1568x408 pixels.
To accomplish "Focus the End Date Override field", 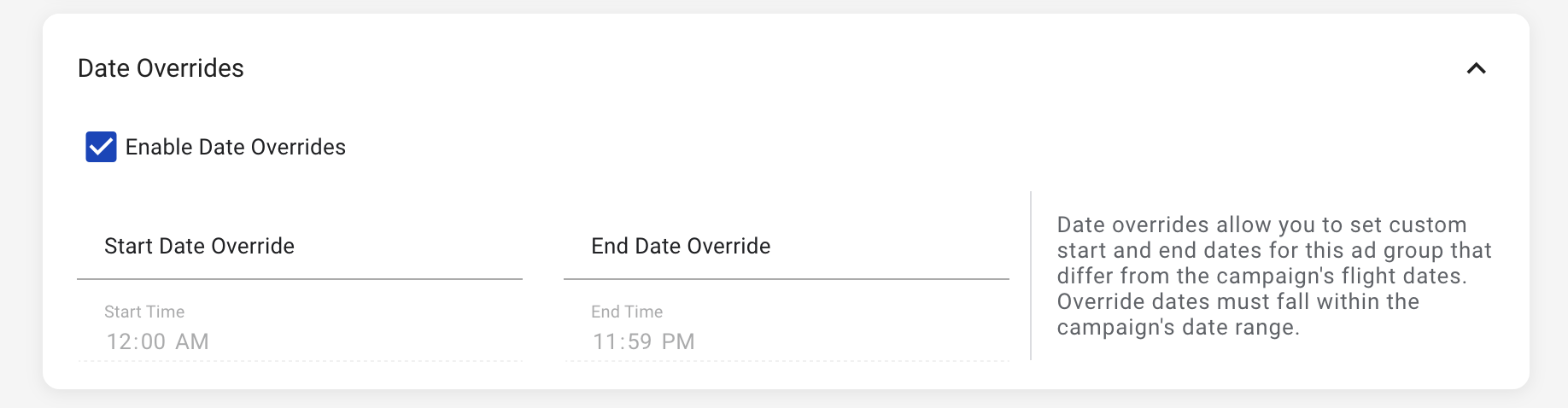I will (786, 247).
